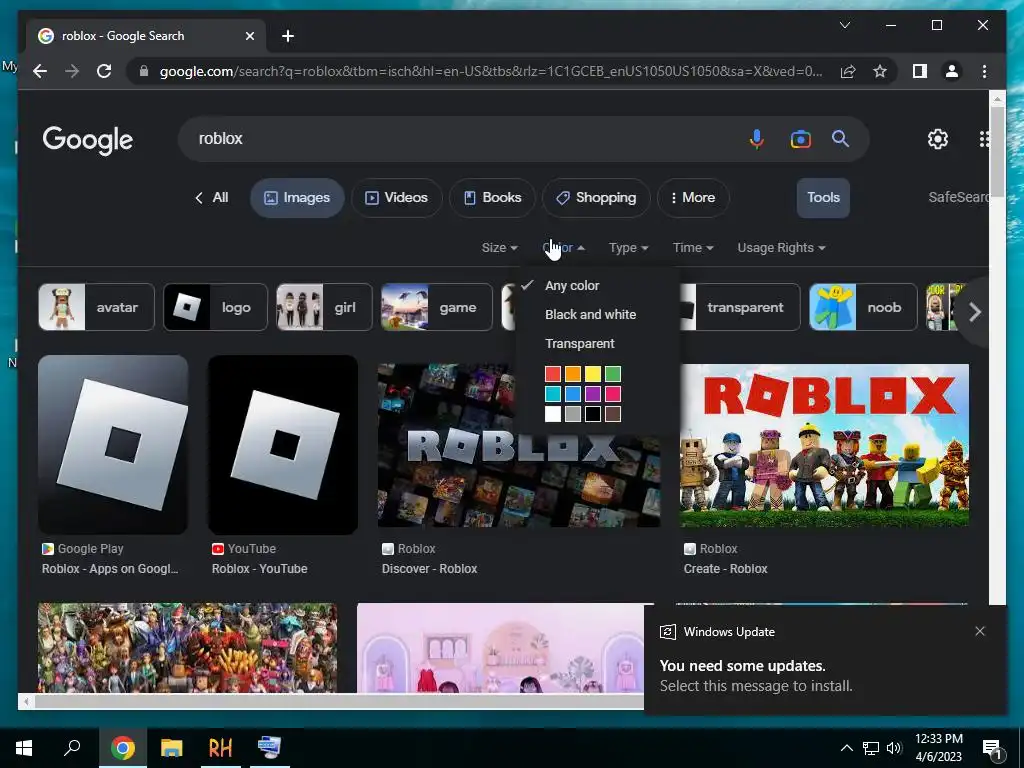Show hidden tray icons
The image size is (1024, 768).
coord(846,748)
